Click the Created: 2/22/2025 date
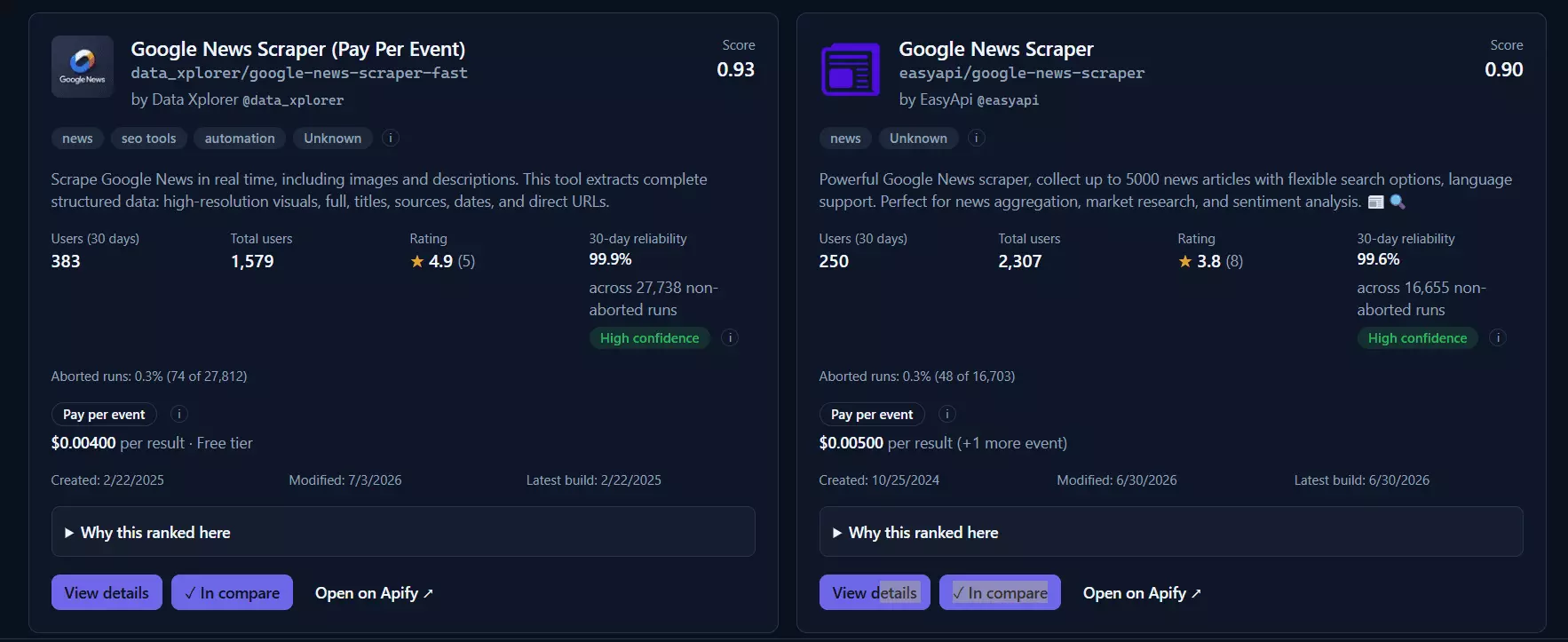The image size is (1568, 642). pos(107,480)
